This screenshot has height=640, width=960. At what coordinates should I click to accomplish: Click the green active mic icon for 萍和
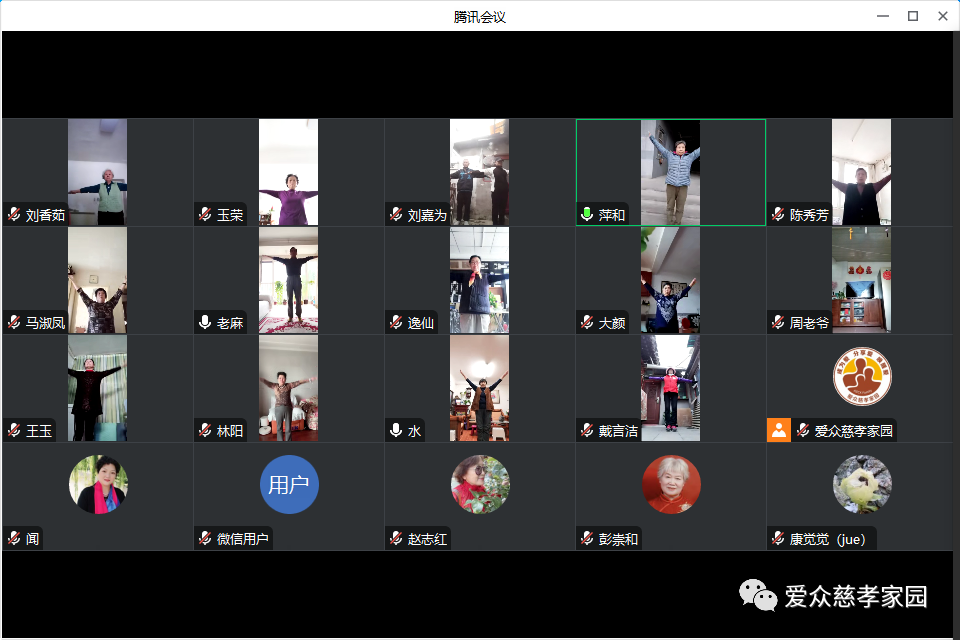tap(587, 215)
